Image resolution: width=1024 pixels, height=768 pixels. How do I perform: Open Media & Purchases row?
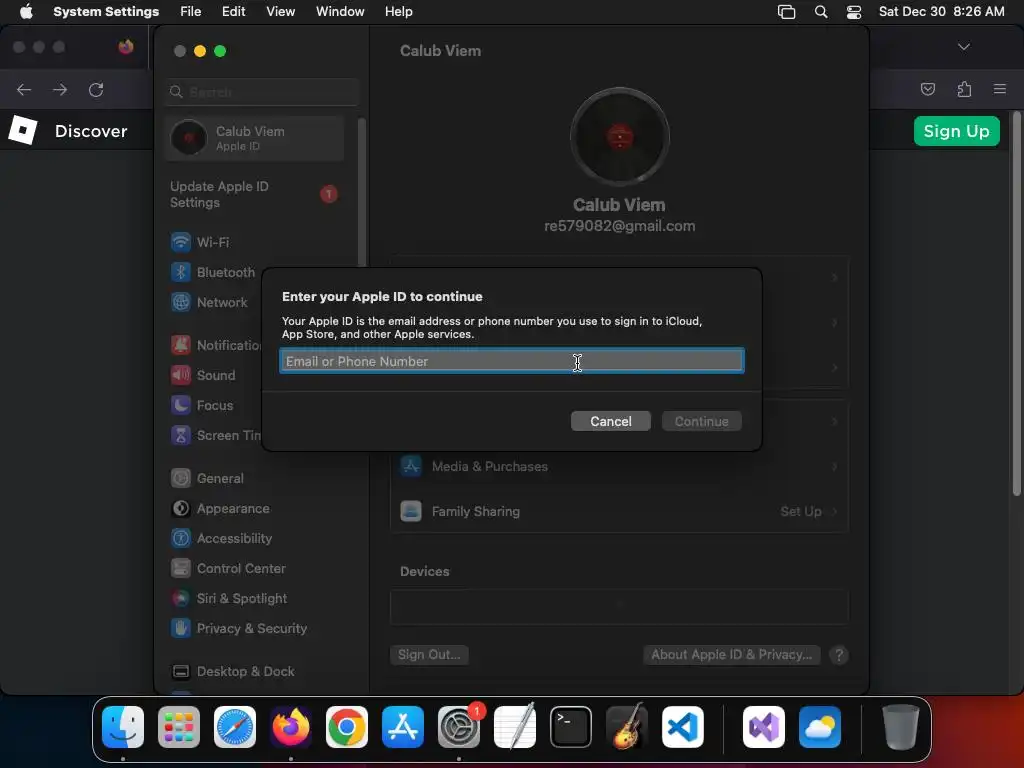click(619, 466)
